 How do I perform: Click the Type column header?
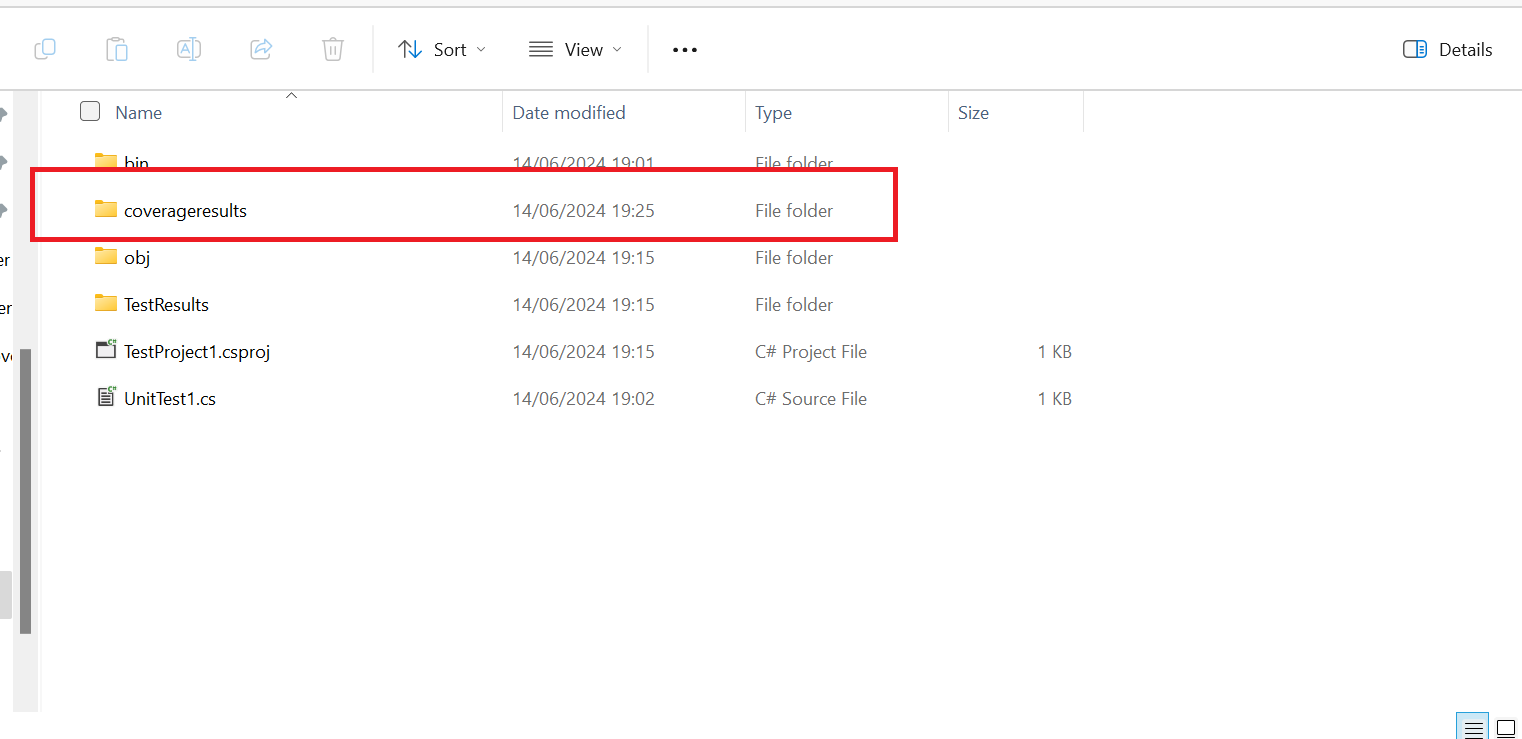coord(773,112)
